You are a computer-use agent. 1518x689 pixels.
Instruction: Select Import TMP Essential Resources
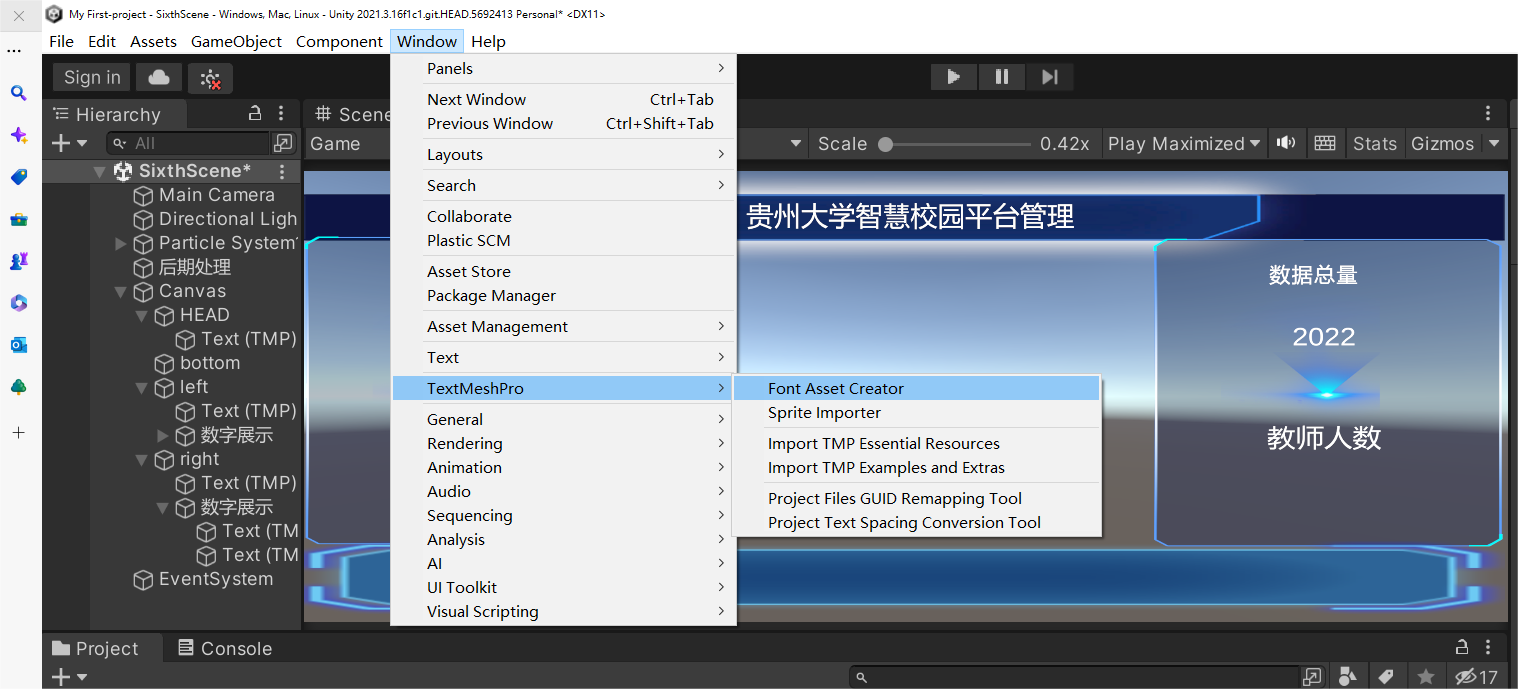tap(916, 443)
